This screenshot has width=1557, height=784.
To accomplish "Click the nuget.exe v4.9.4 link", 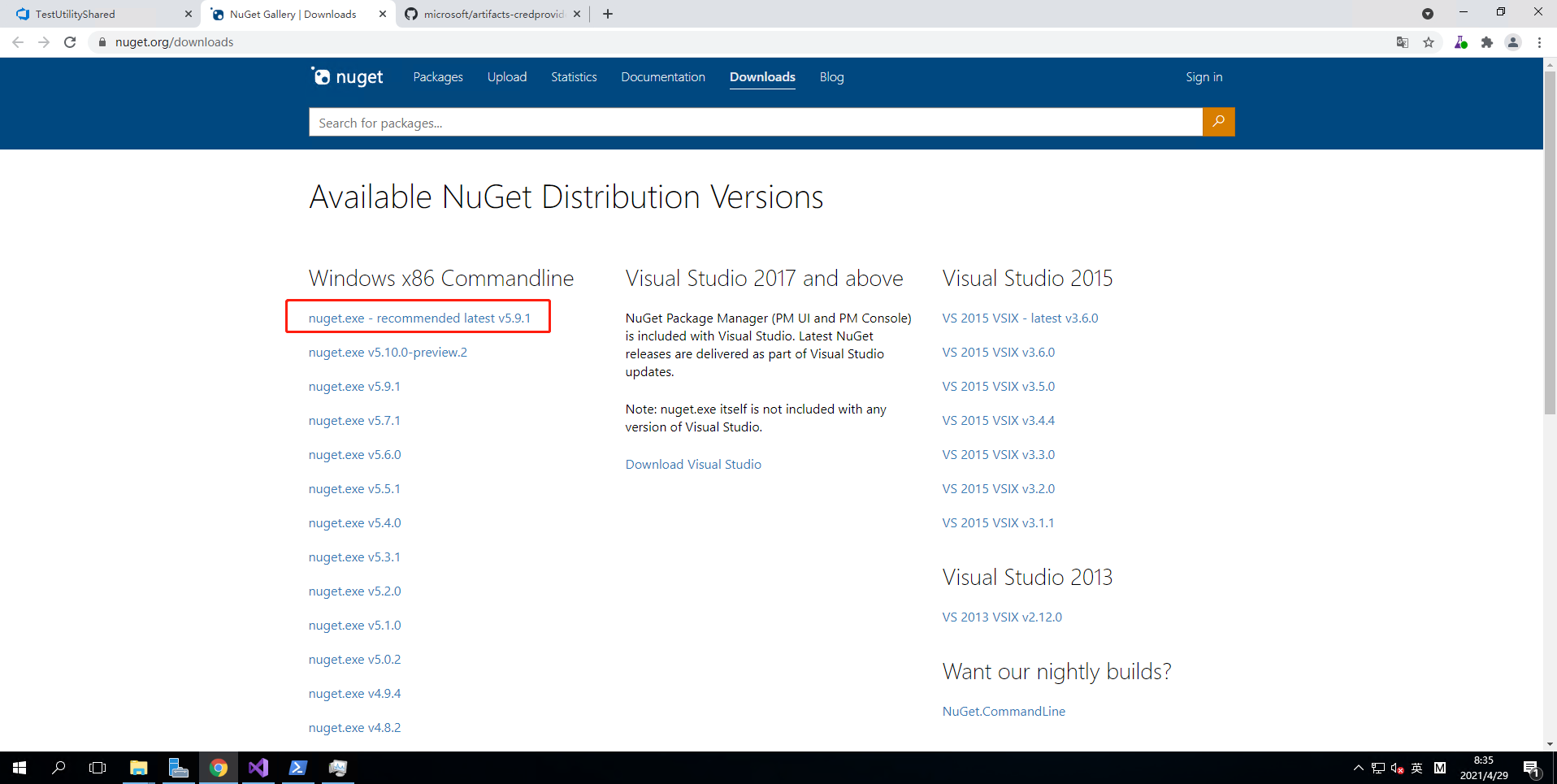I will click(x=354, y=693).
